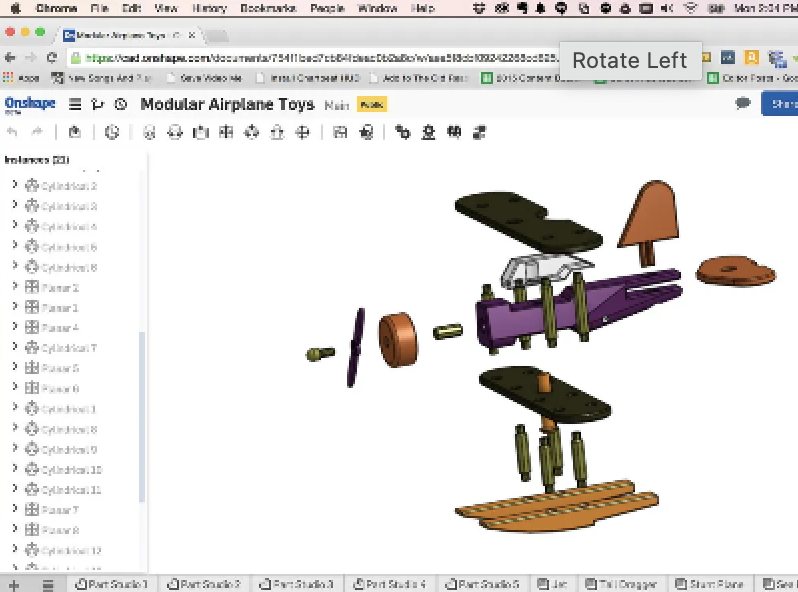Open the Onshape hamburger document menu
Screen dimensions: 798x592
coord(75,104)
